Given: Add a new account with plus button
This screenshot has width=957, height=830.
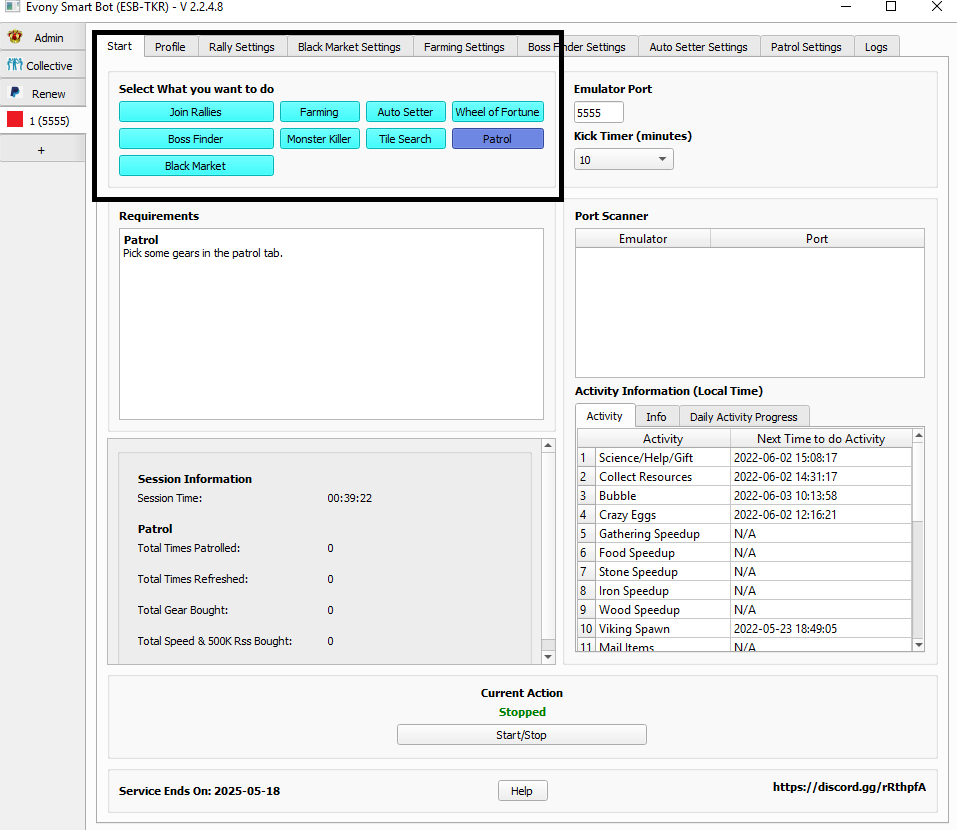Looking at the screenshot, I should coord(42,150).
